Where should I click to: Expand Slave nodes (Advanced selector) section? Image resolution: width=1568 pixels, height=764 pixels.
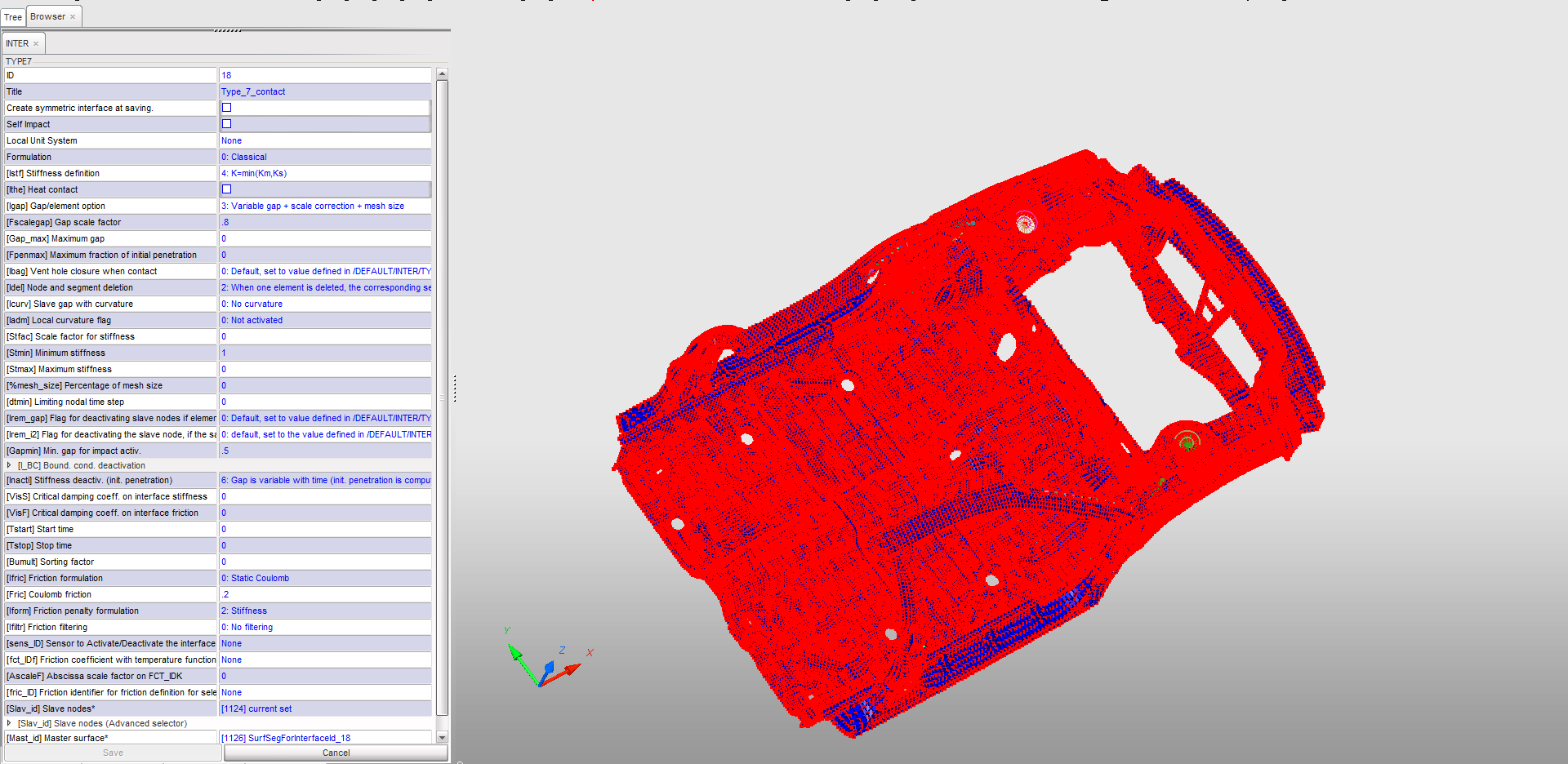9,723
